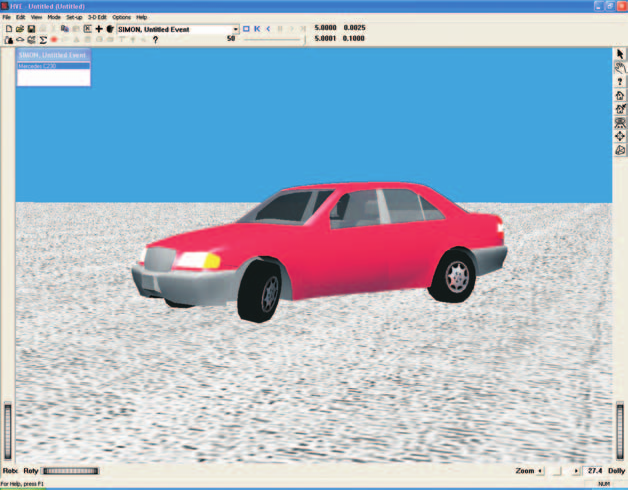The image size is (628, 490).
Task: Click the black hand icon in toolbar
Action: (x=110, y=29)
